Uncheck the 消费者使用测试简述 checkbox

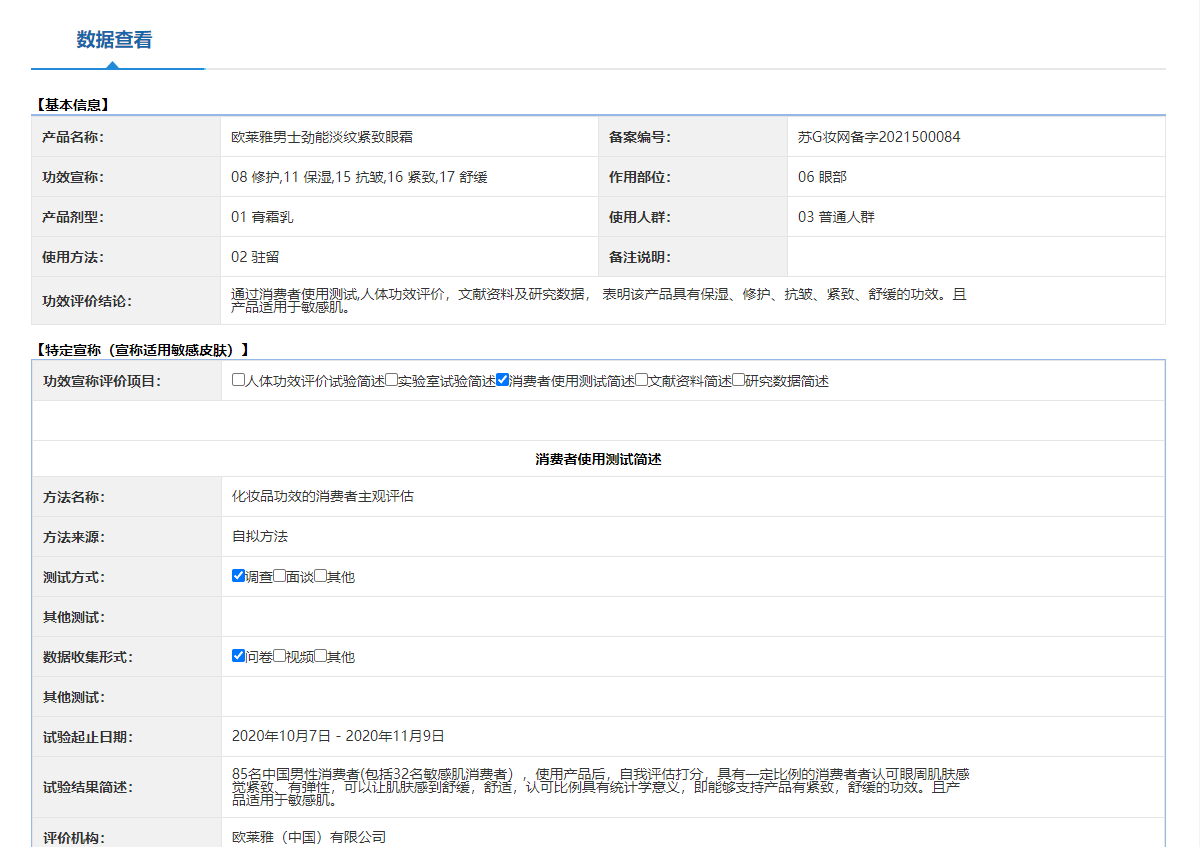(503, 380)
